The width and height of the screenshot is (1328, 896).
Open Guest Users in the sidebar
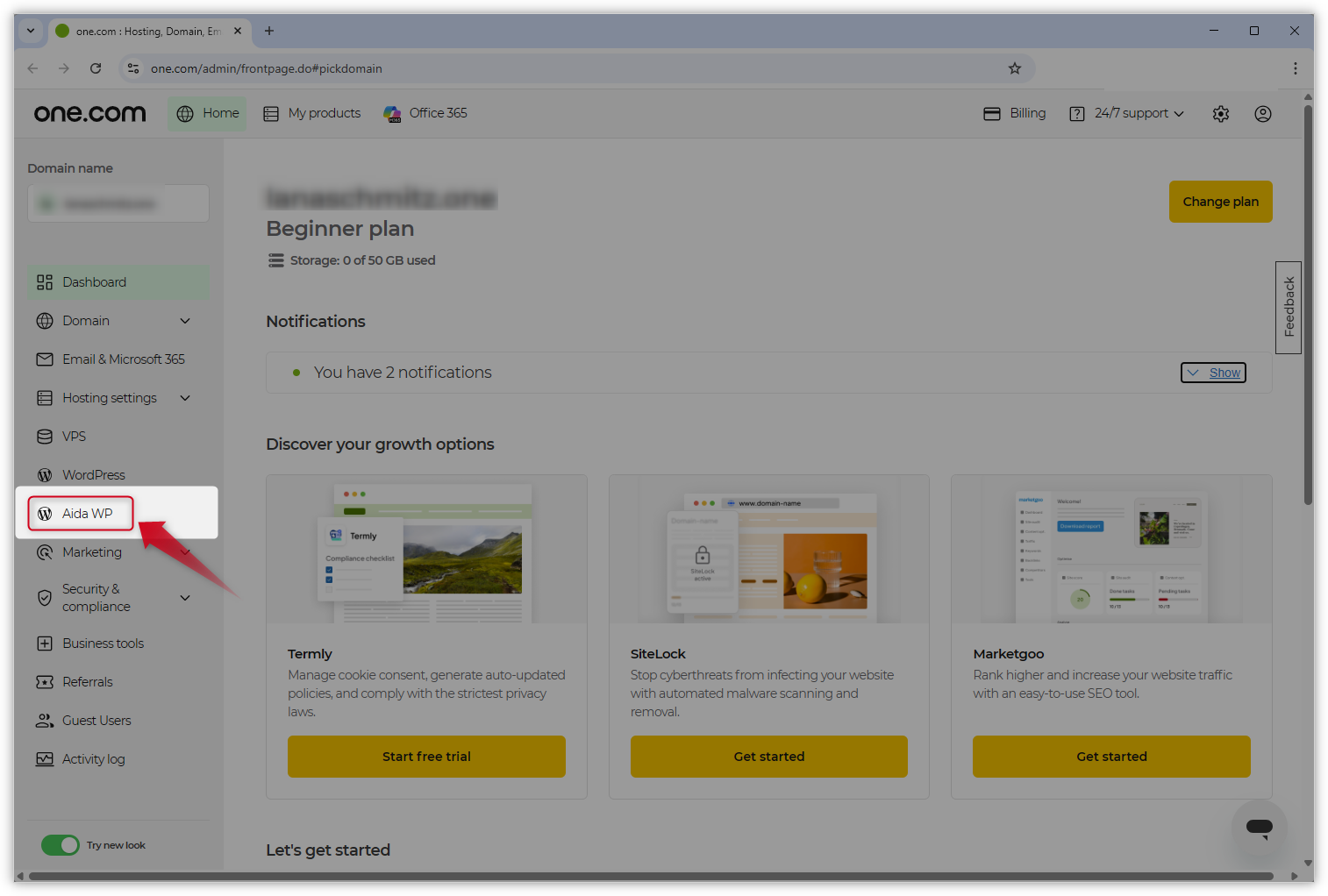tap(118, 721)
